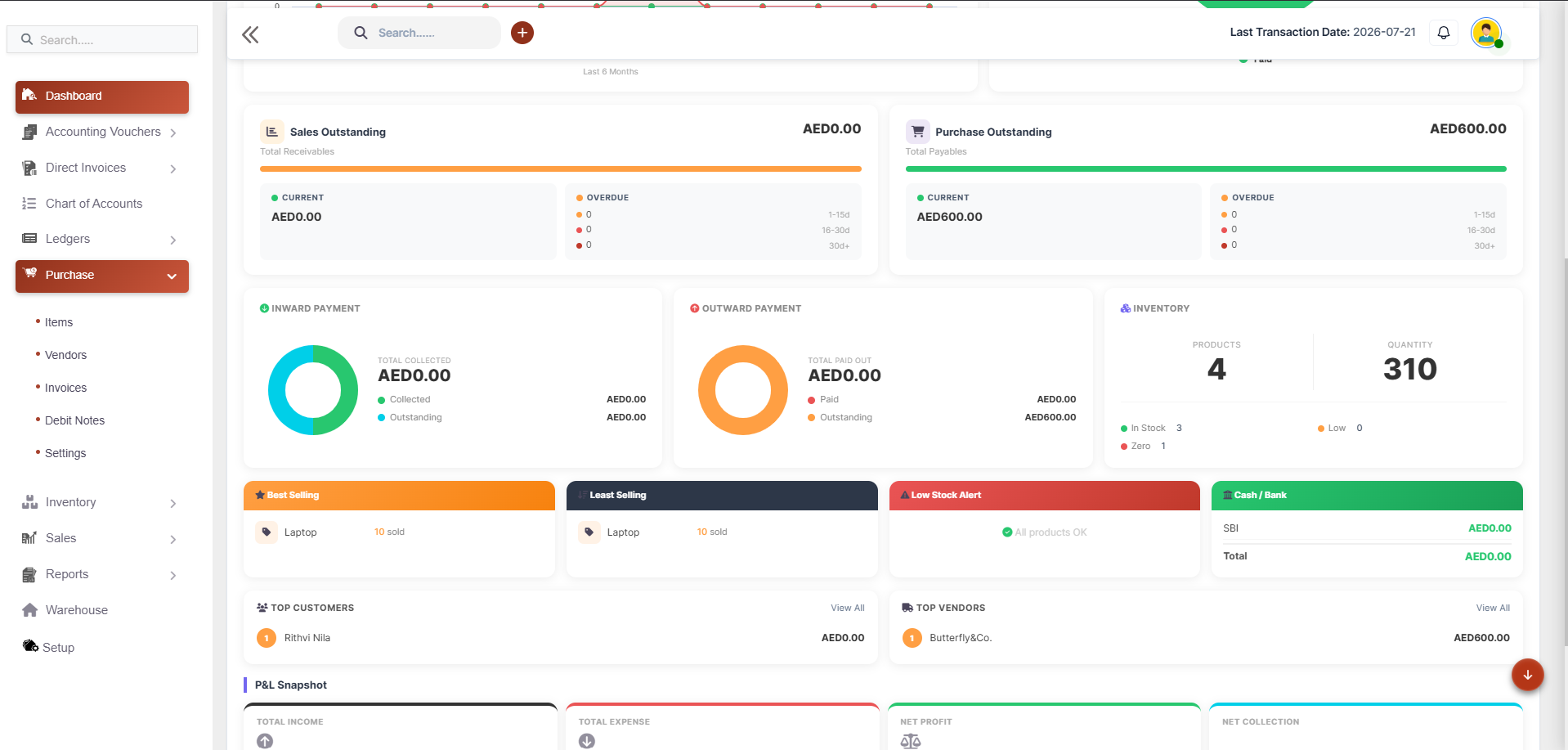Image resolution: width=1568 pixels, height=750 pixels.
Task: Select top vendor Butterfly&Co.
Action: (x=961, y=638)
